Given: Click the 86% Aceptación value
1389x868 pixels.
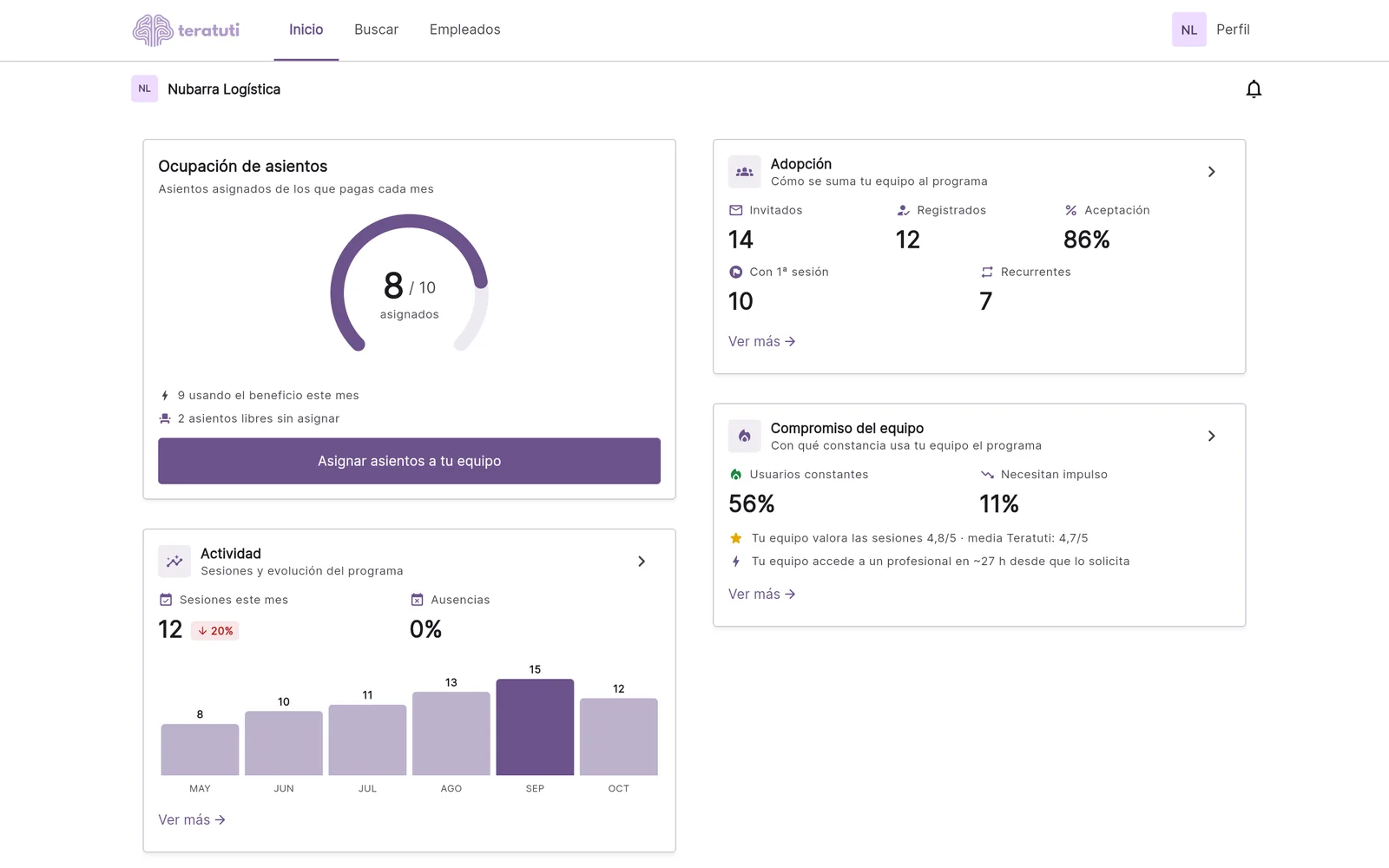Looking at the screenshot, I should 1086,240.
